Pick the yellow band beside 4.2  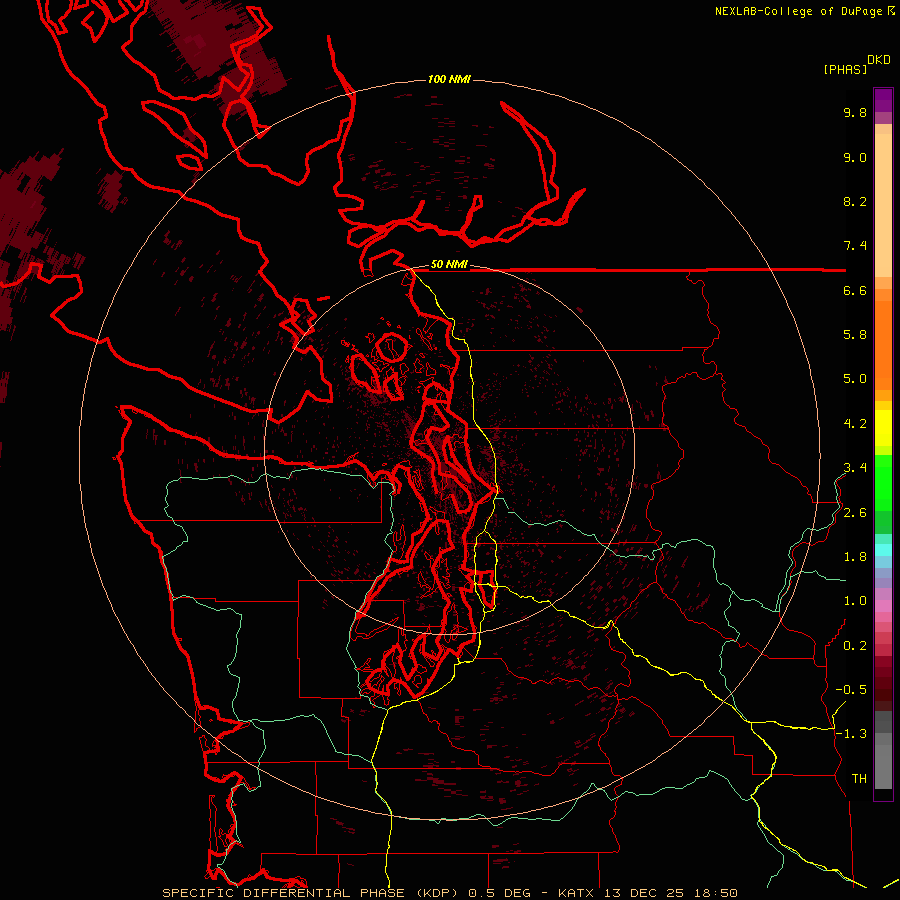pos(883,428)
